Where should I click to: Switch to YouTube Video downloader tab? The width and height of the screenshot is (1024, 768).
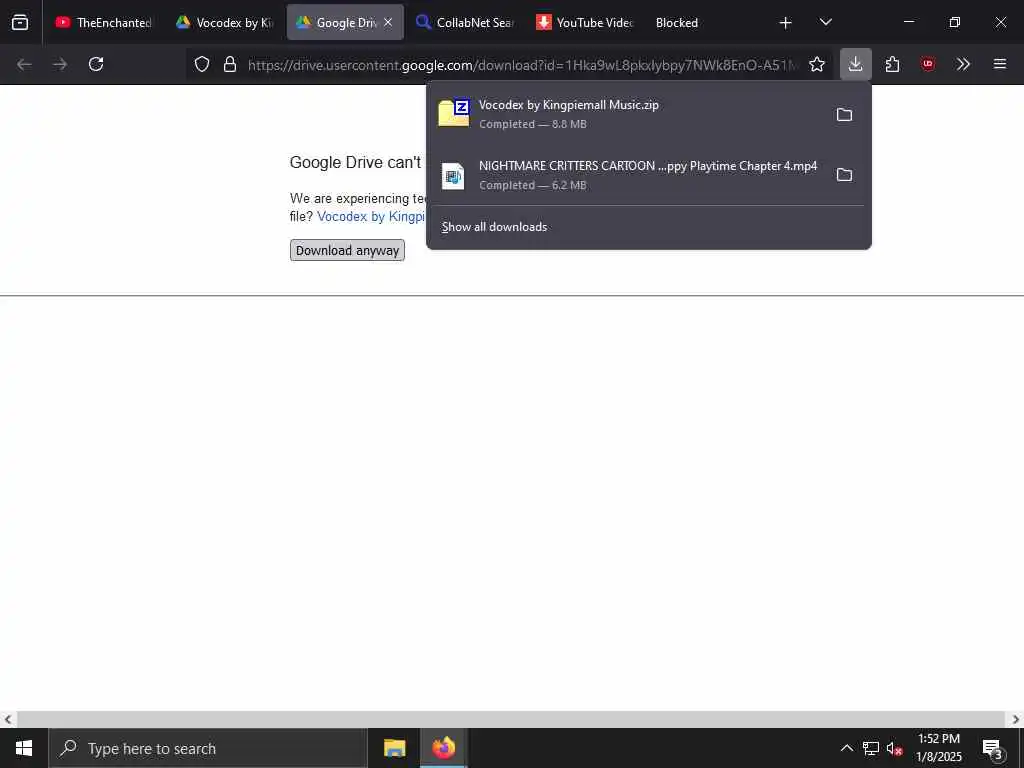click(584, 23)
